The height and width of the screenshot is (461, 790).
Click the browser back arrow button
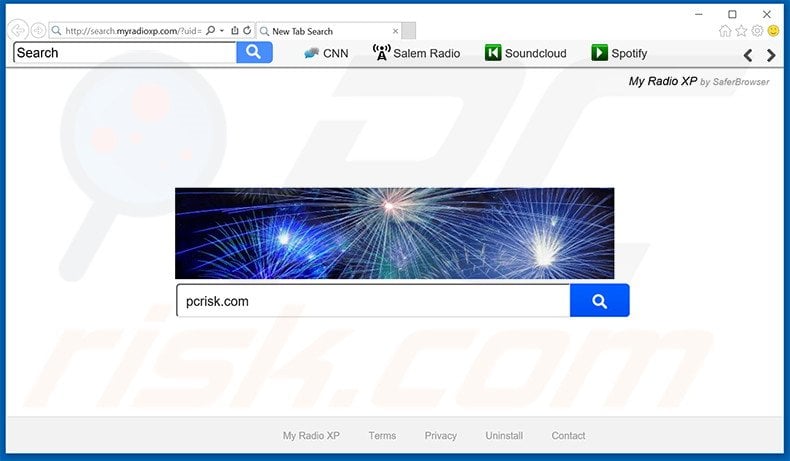tap(18, 31)
